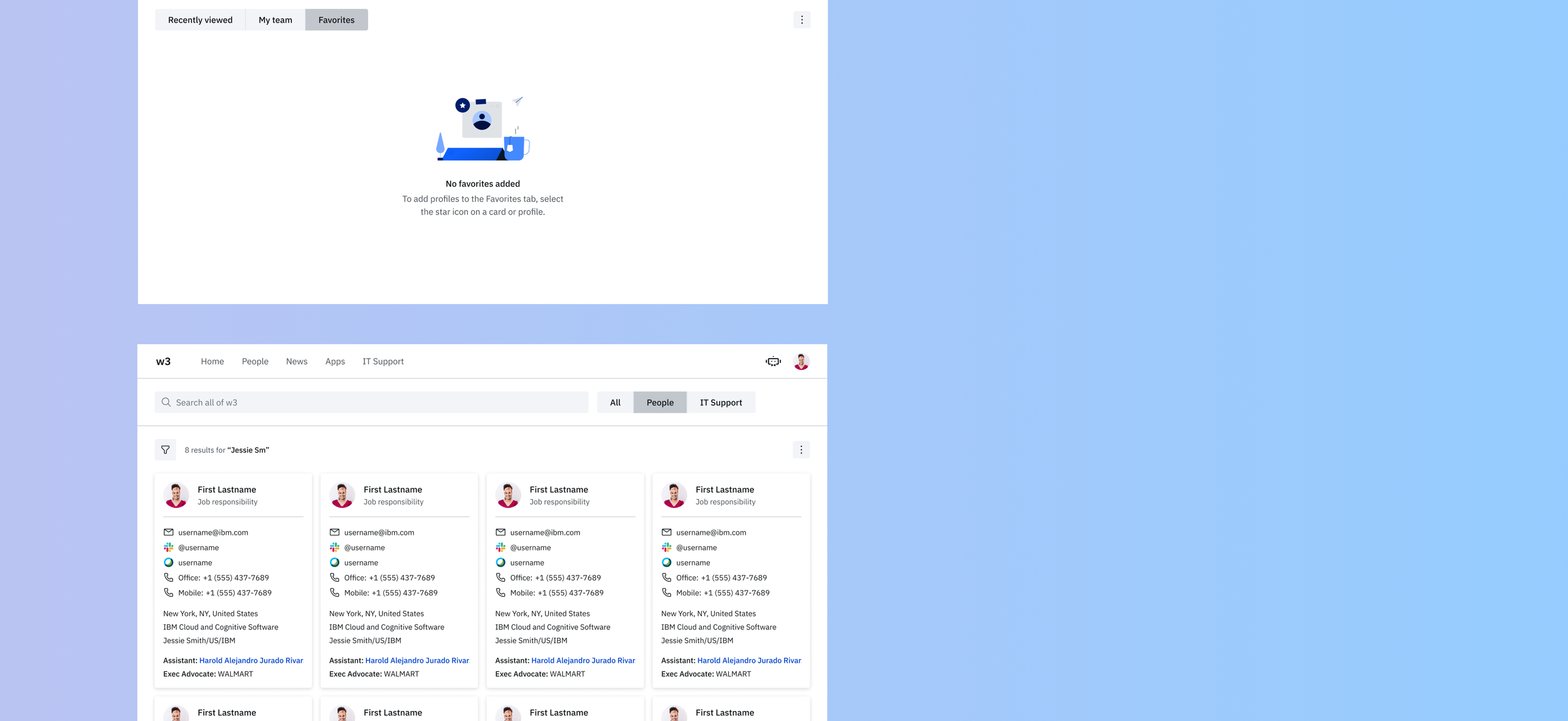Click the search magnifier icon

(166, 402)
